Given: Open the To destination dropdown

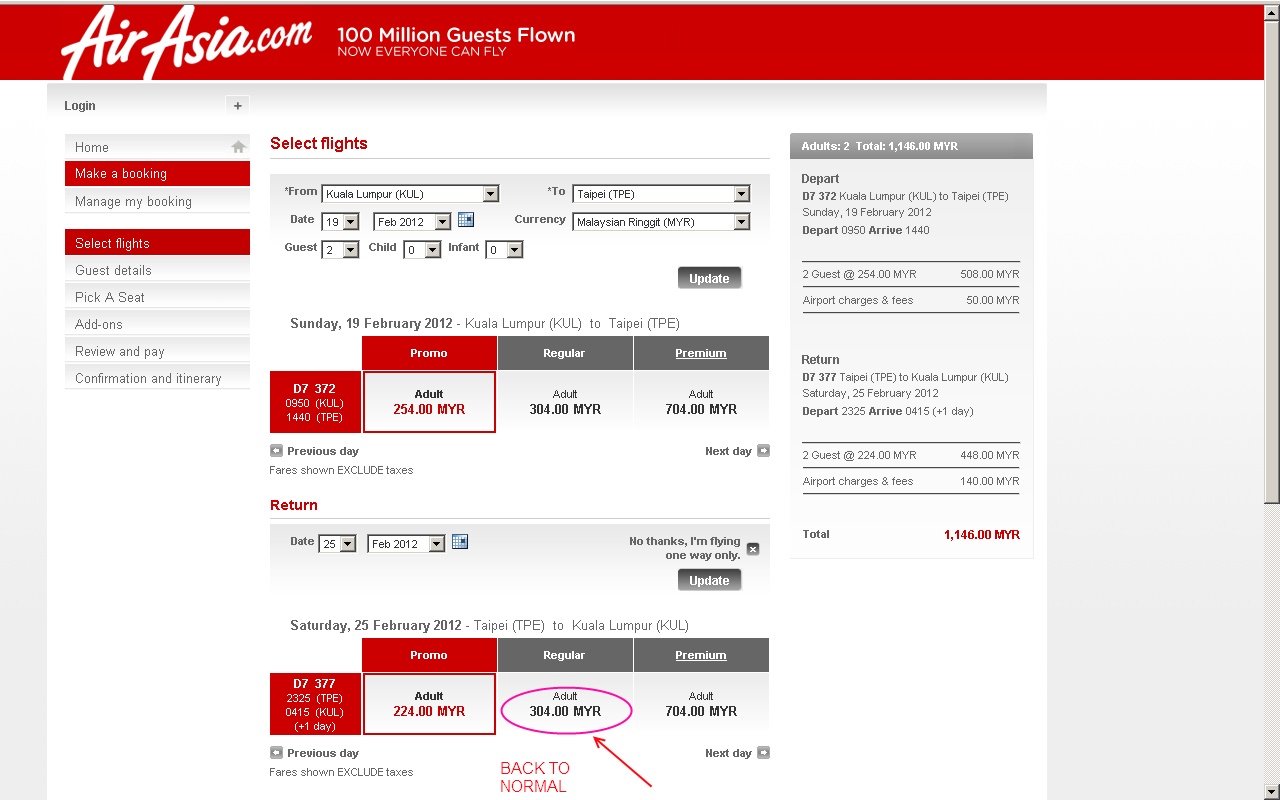Looking at the screenshot, I should (661, 194).
